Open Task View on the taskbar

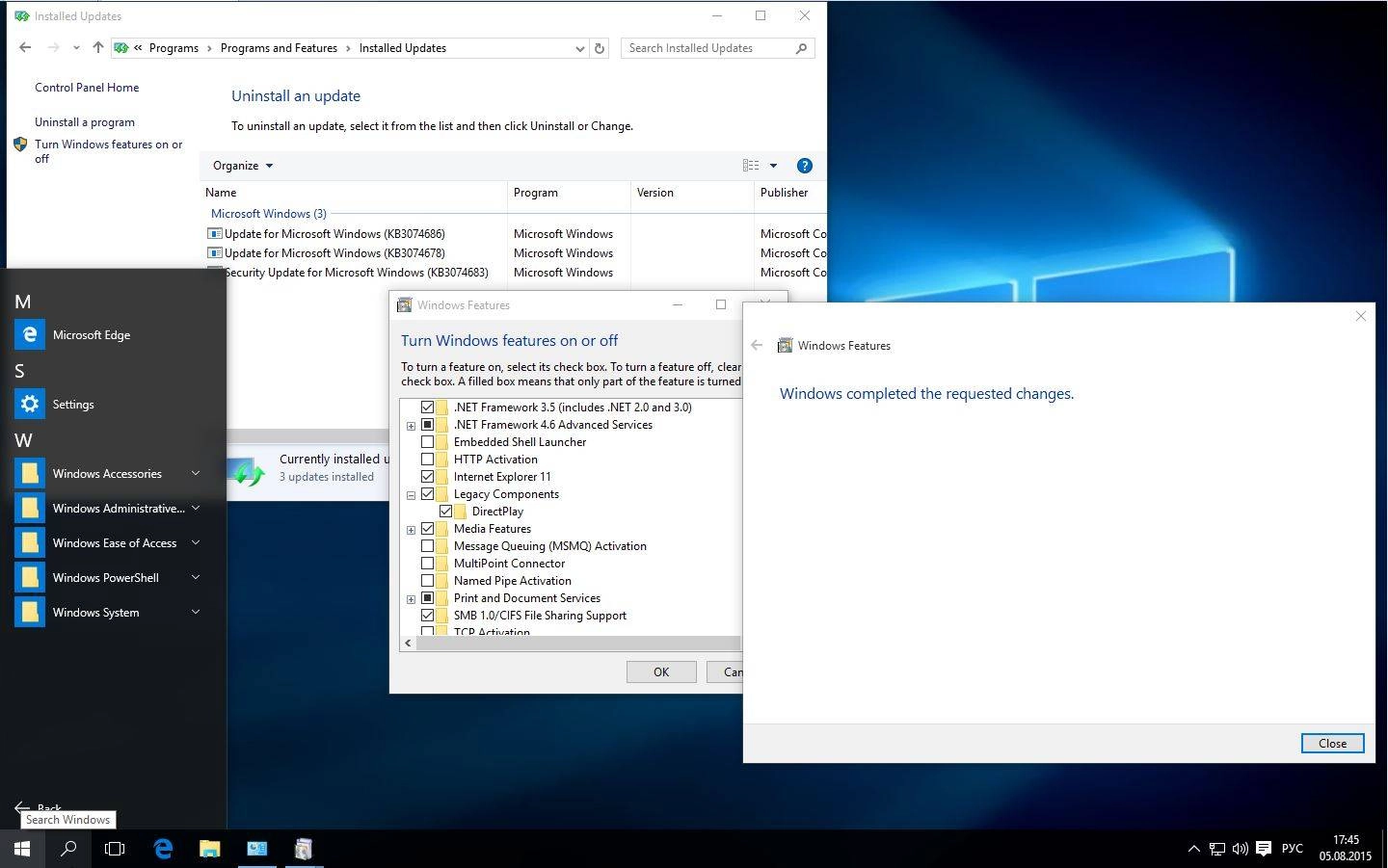115,849
